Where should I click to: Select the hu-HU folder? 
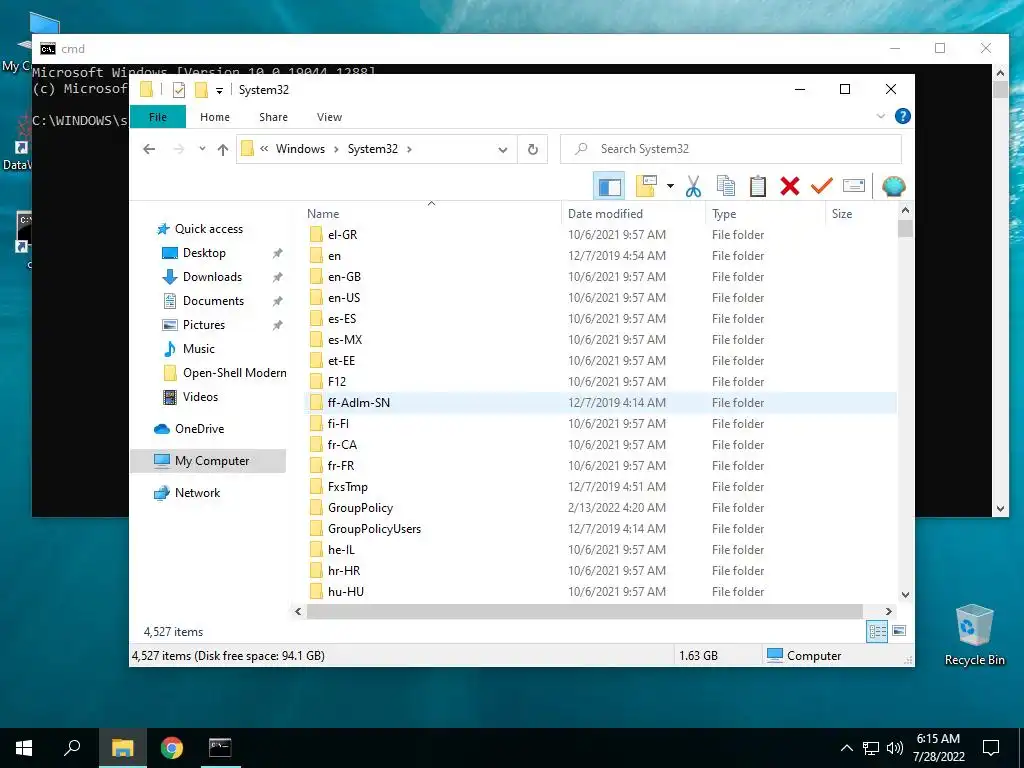pyautogui.click(x=345, y=592)
